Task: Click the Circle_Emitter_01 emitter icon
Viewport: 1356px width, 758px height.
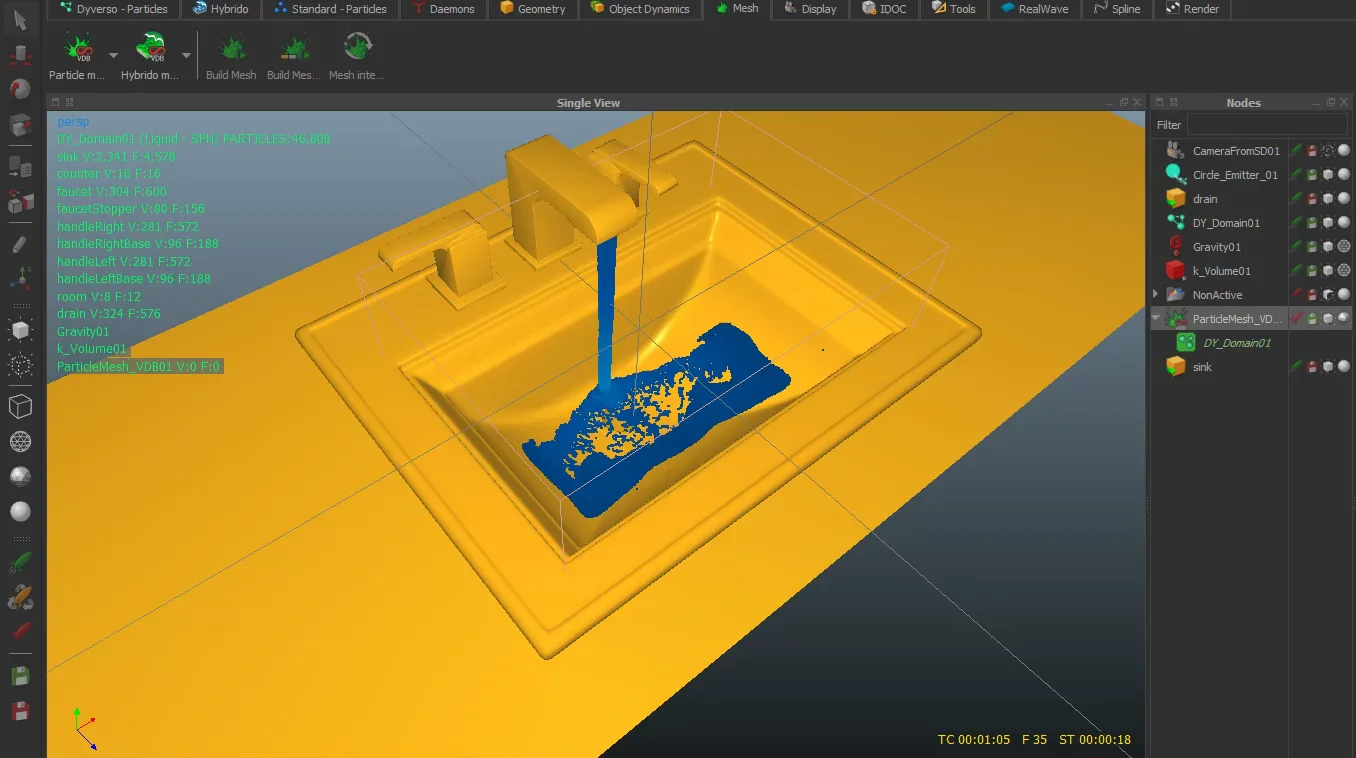Action: (x=1175, y=174)
